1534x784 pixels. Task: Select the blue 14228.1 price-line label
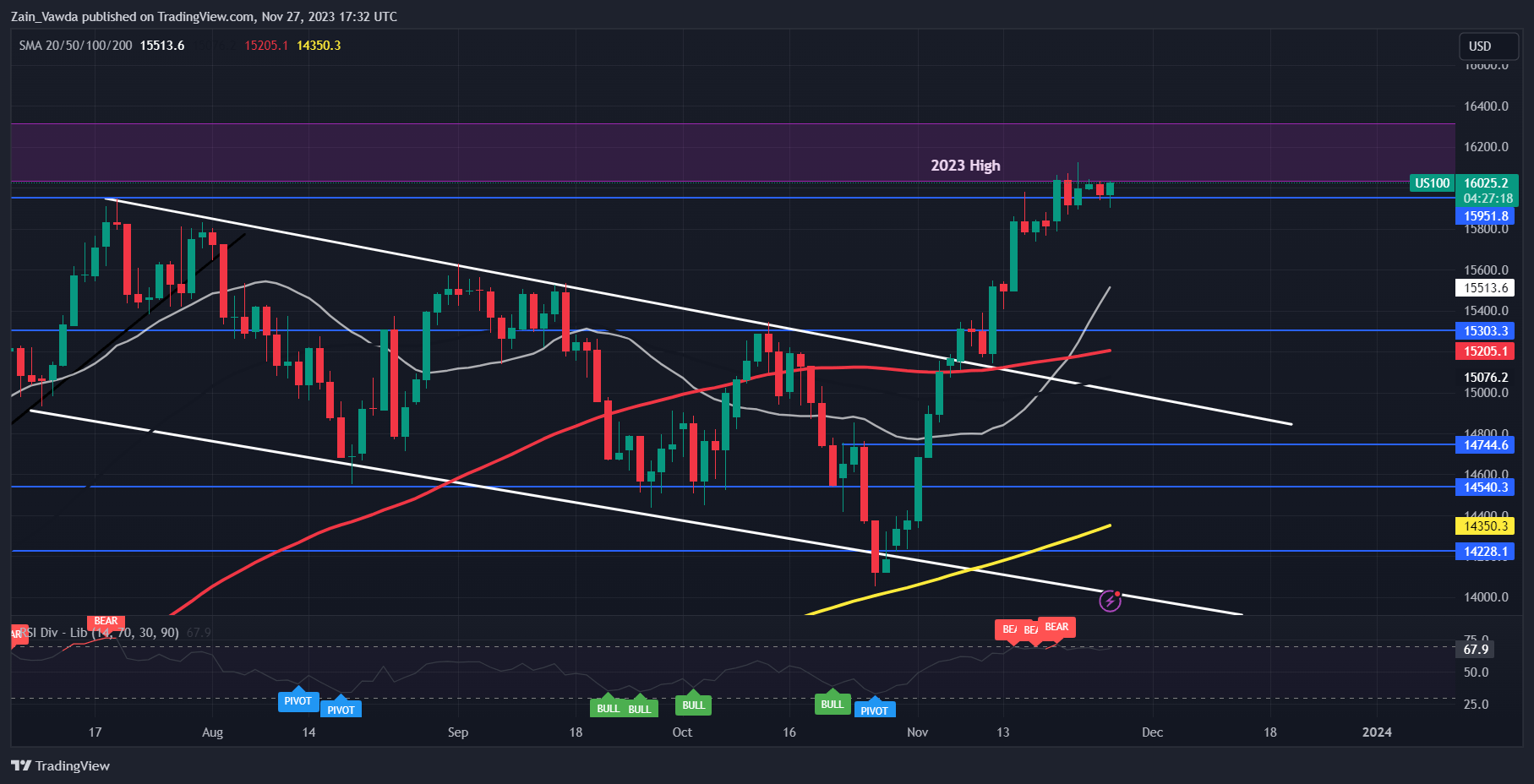[x=1485, y=552]
